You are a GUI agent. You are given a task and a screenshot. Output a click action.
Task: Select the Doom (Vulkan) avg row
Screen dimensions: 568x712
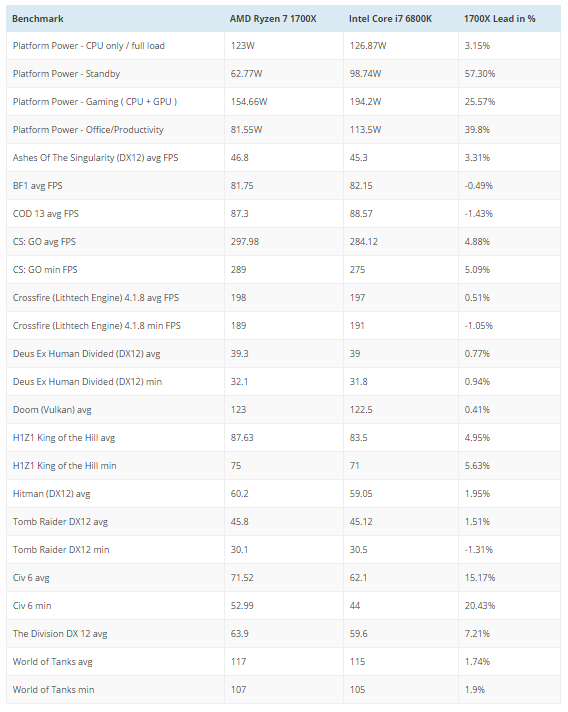(x=283, y=410)
